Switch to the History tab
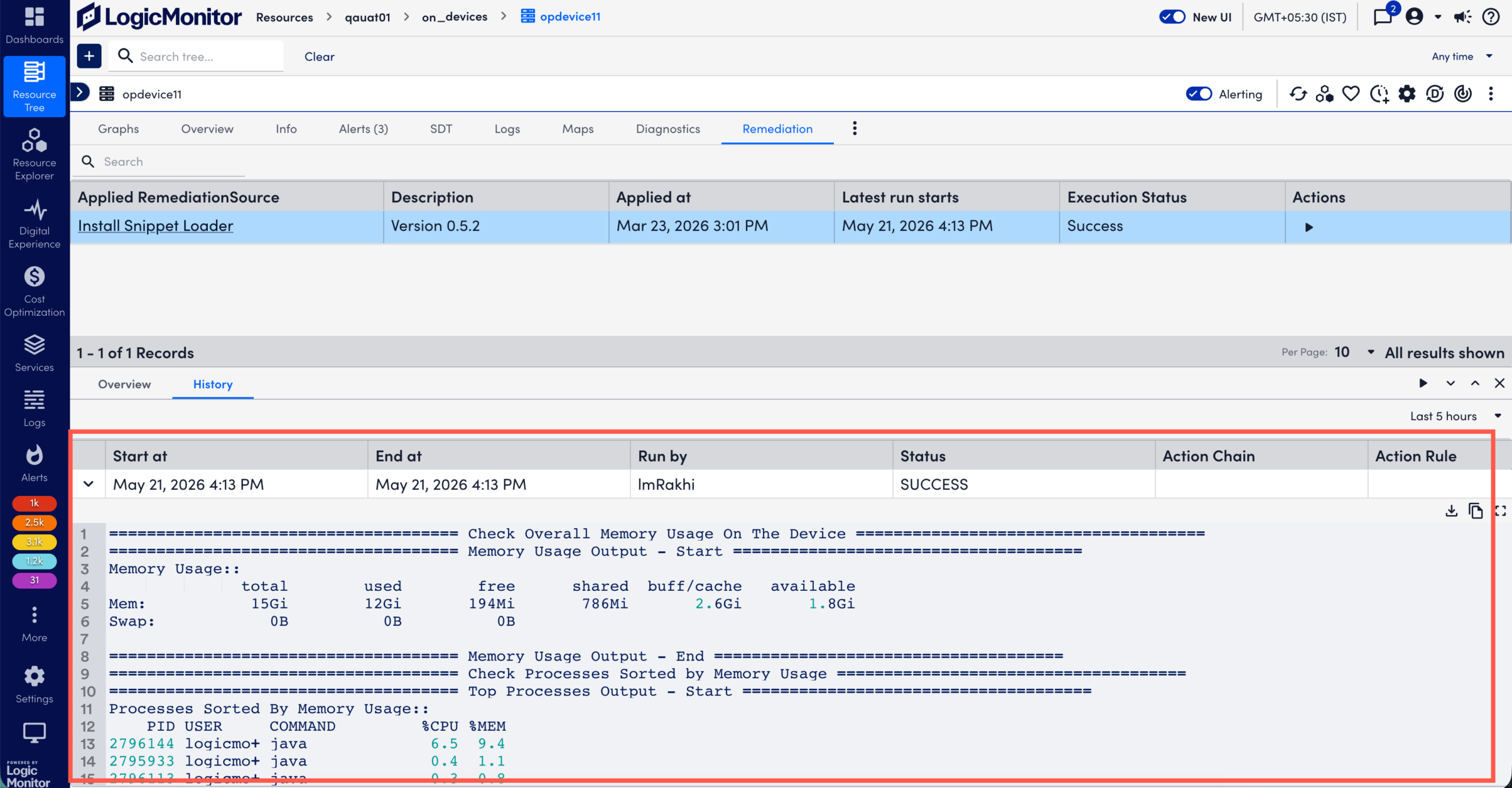1512x788 pixels. point(213,384)
